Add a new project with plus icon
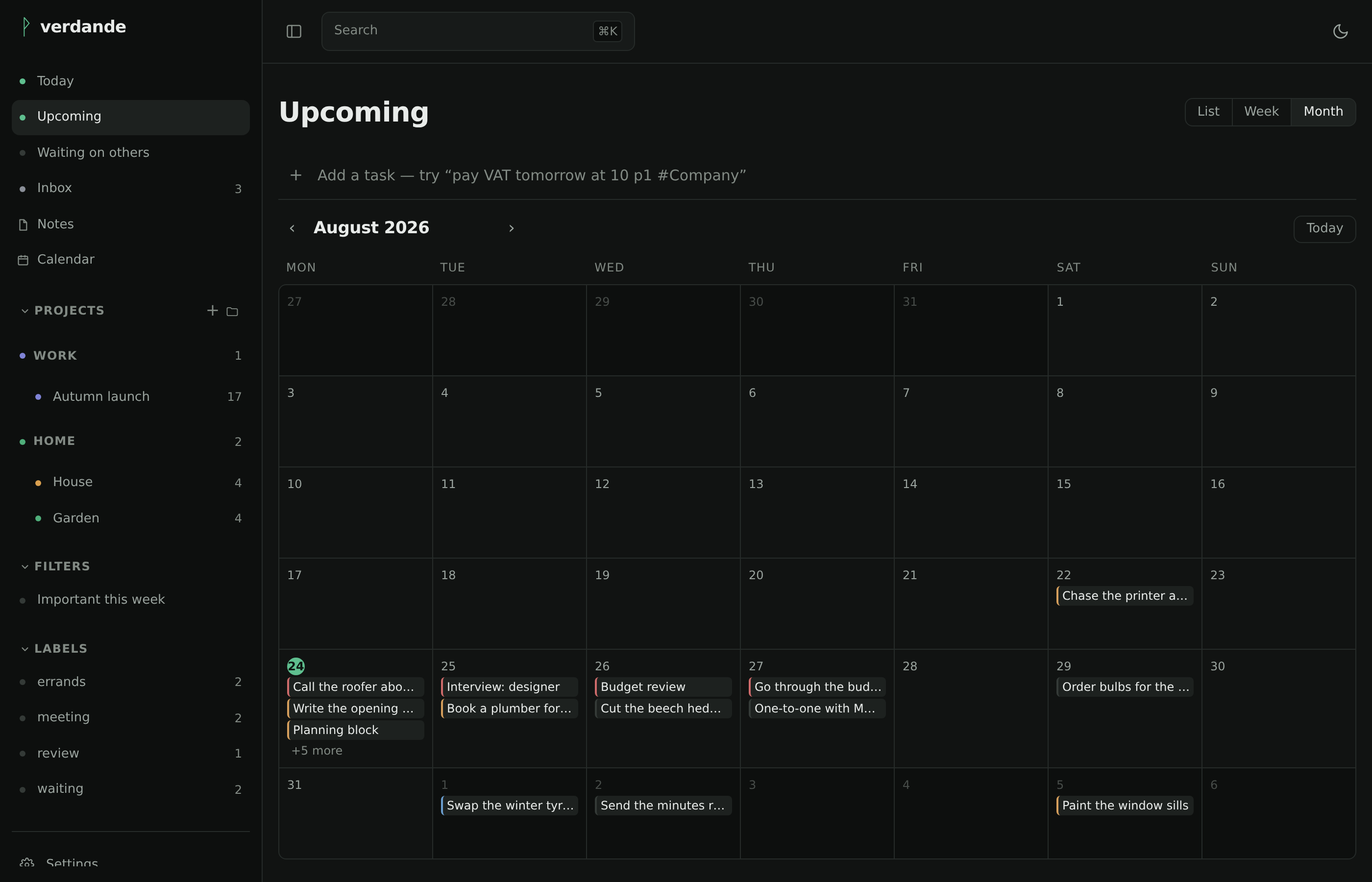Viewport: 1372px width, 882px height. coord(213,311)
